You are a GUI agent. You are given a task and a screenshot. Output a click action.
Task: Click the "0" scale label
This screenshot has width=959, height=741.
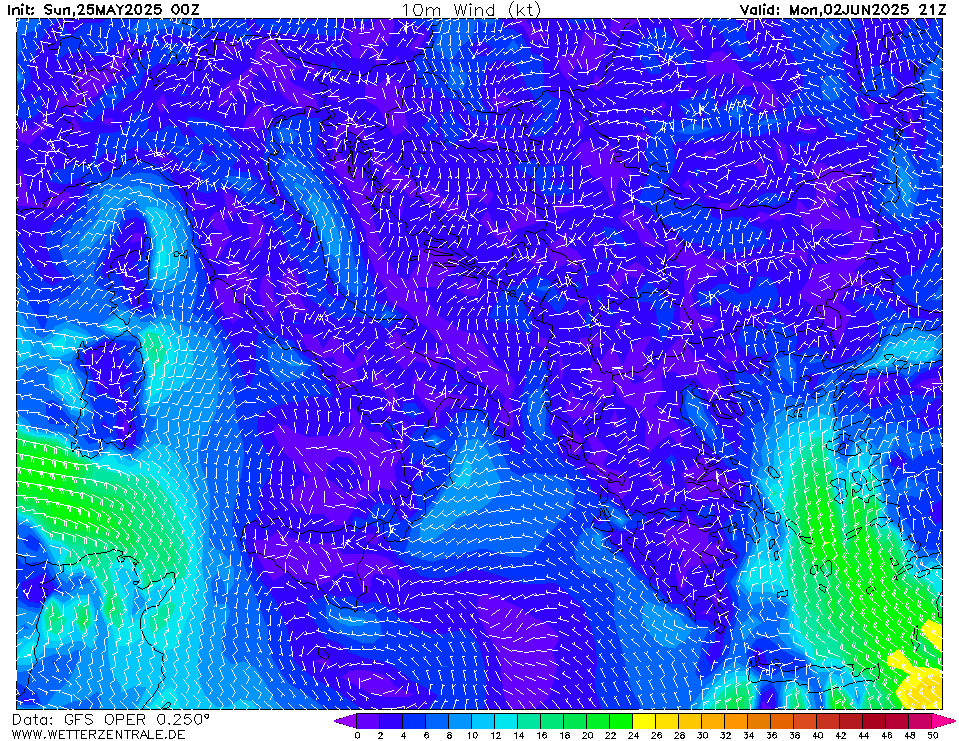point(357,735)
